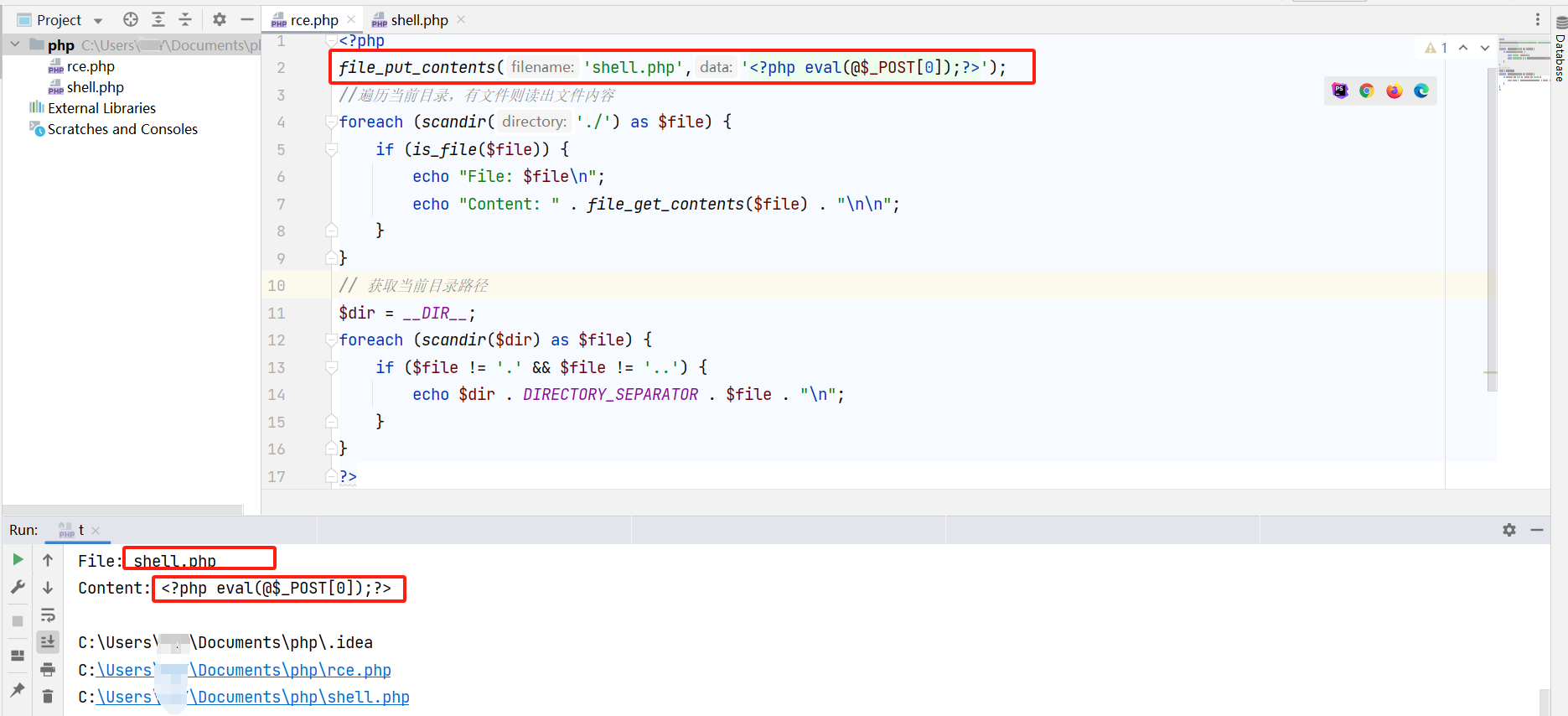The image size is (1568, 716).
Task: Toggle soft-wrap in run console
Action: pyautogui.click(x=48, y=615)
